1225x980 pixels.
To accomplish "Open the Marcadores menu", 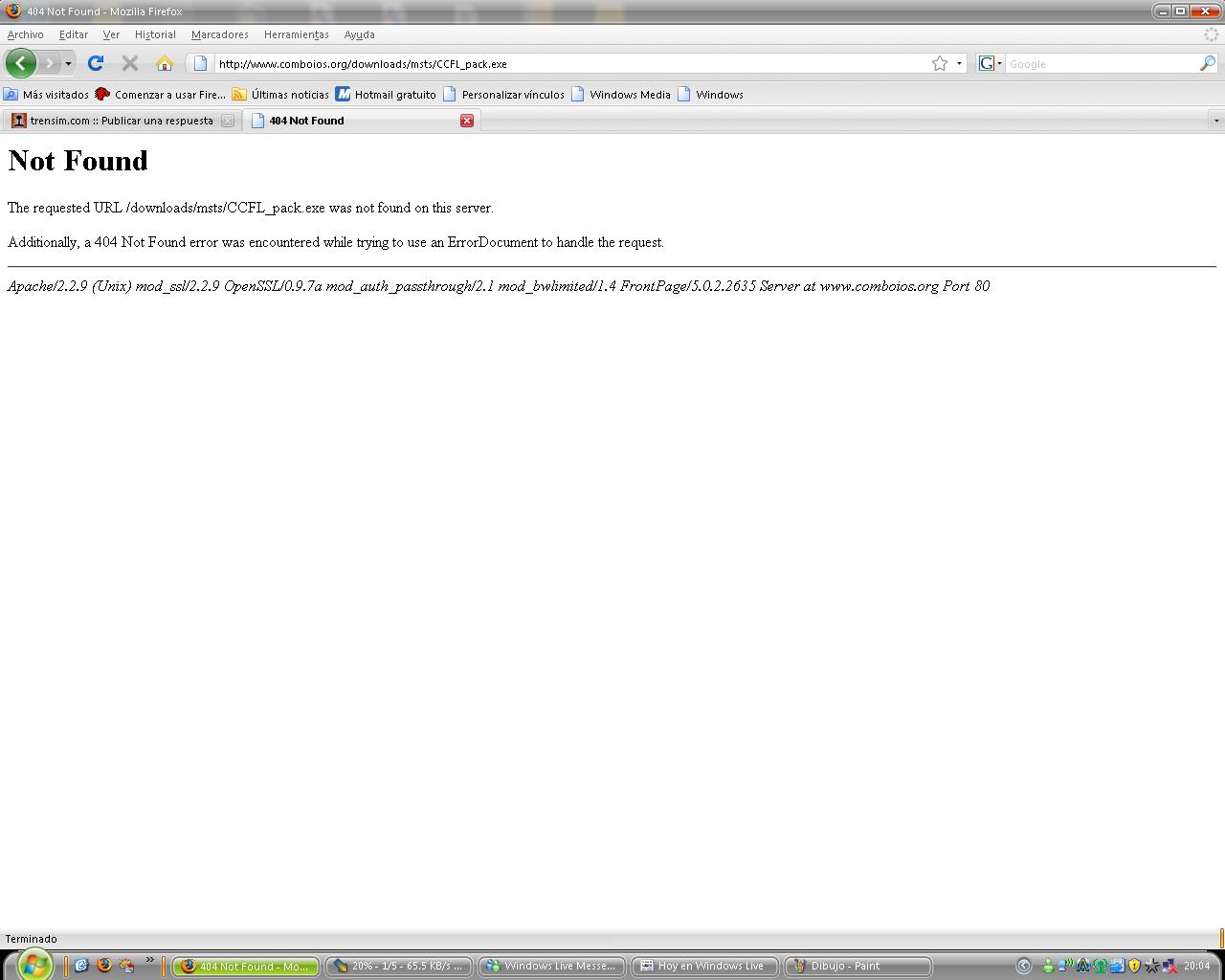I will click(x=219, y=34).
